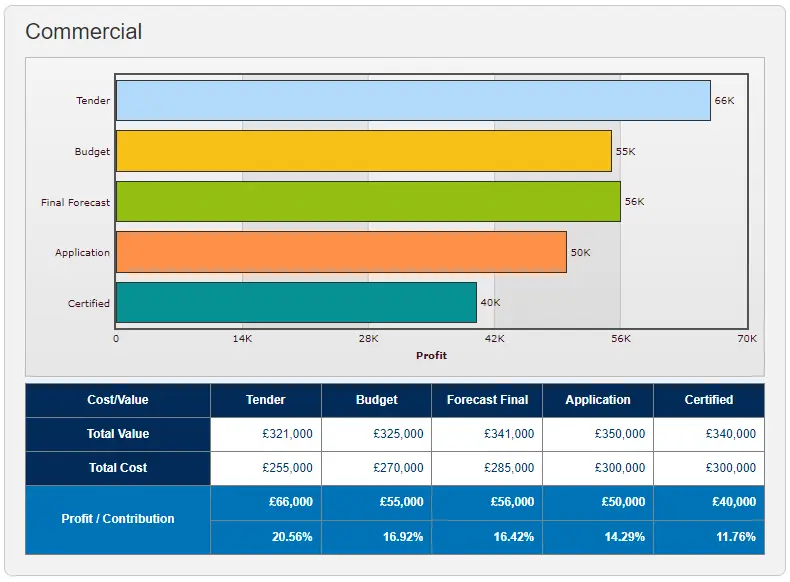Click the Total Value row header
The image size is (790, 582).
pos(118,434)
